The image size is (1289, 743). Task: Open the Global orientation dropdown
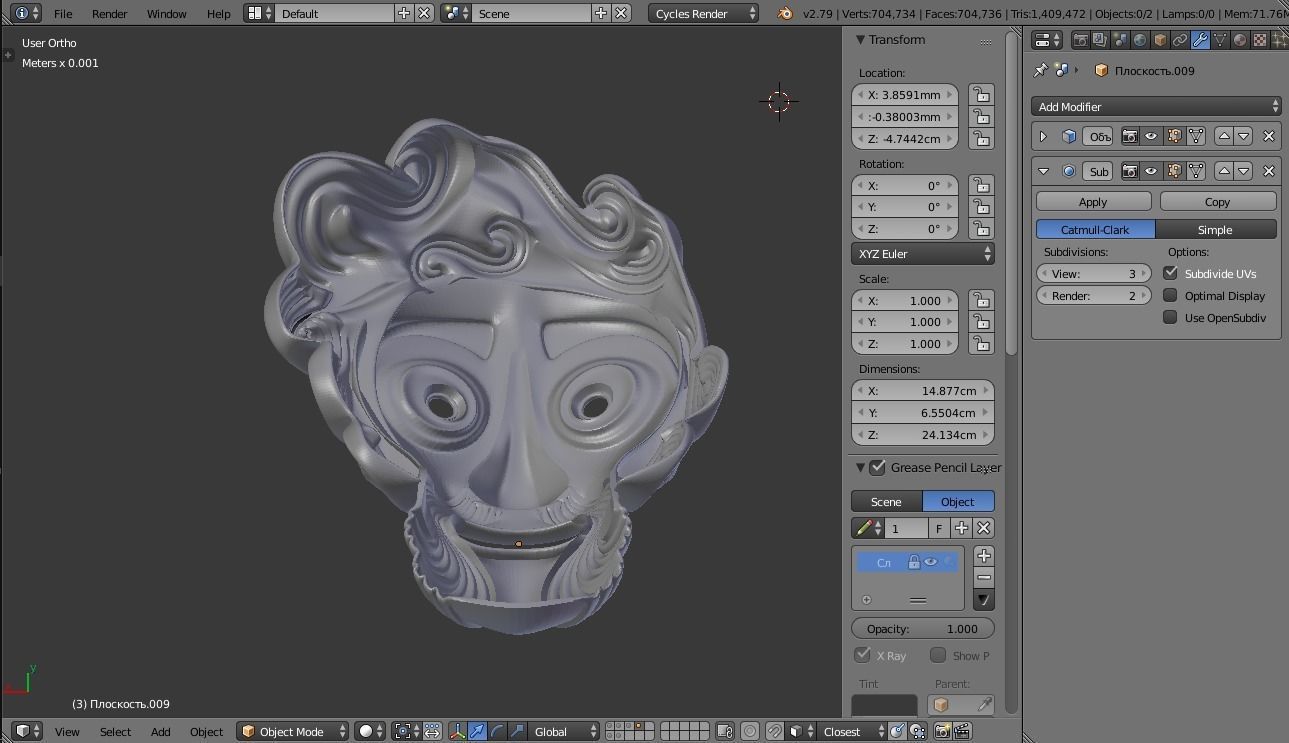point(563,731)
